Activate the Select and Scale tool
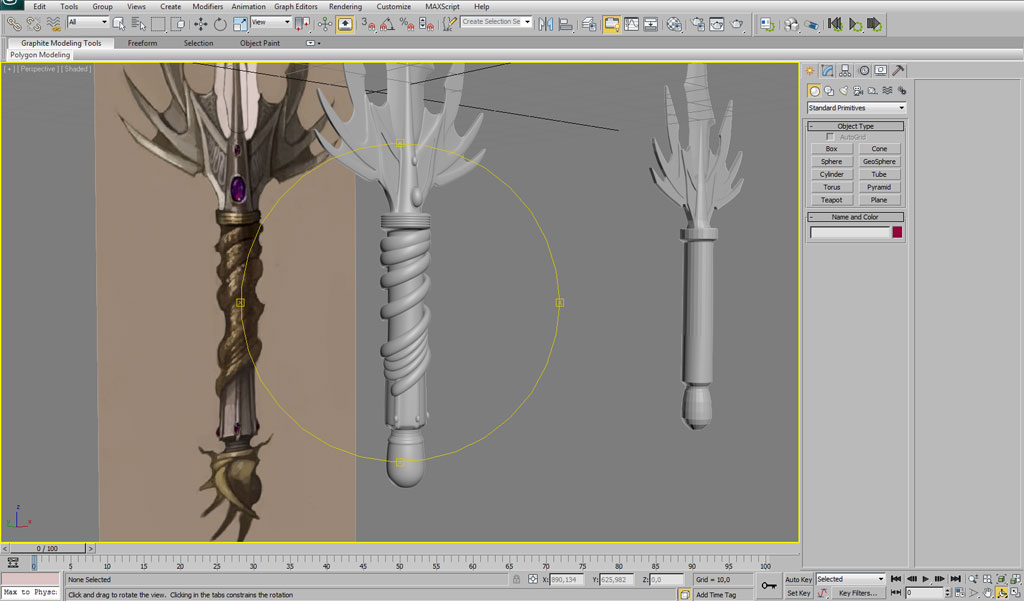Image resolution: width=1024 pixels, height=601 pixels. tap(240, 24)
